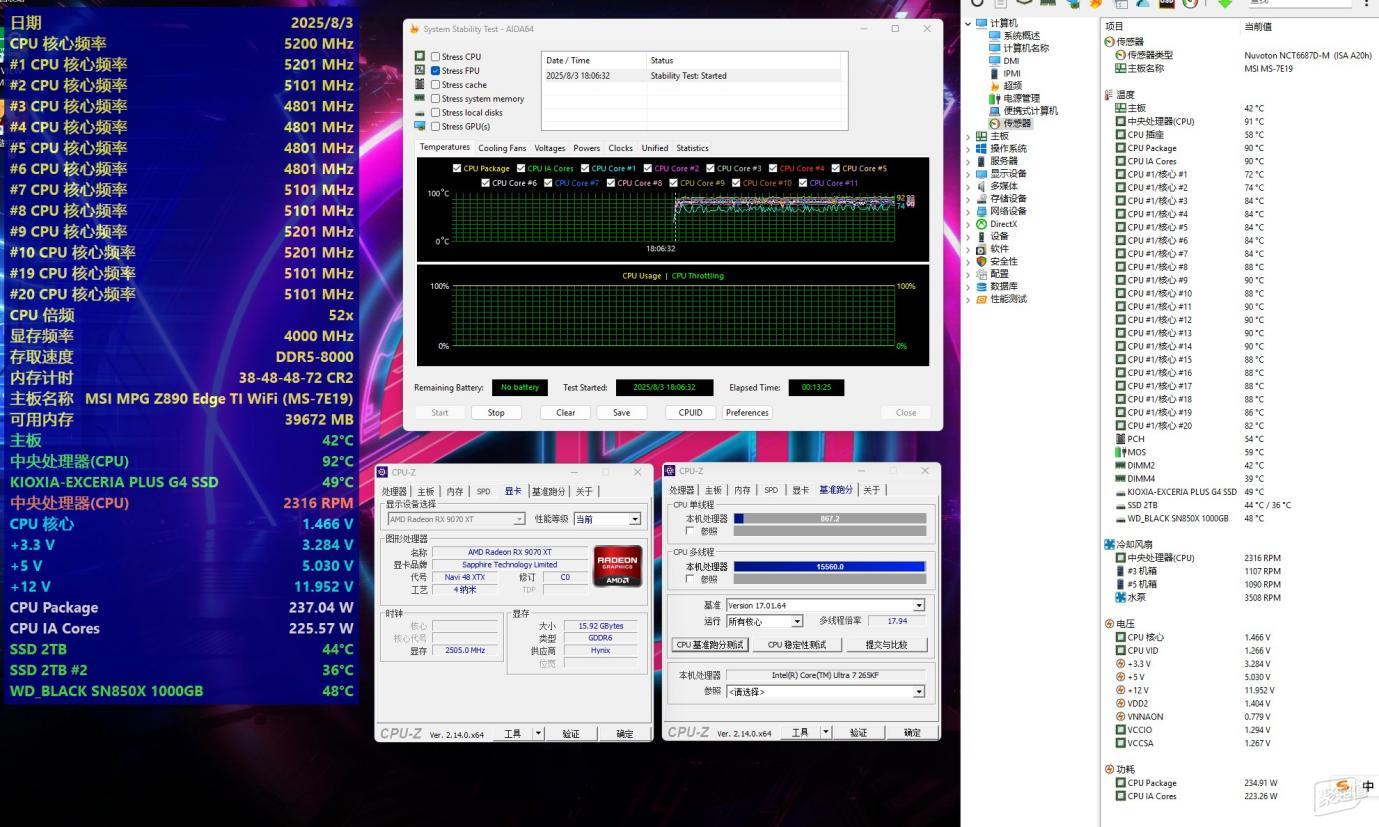Click the 电压 group header in sensor list
Image resolution: width=1379 pixels, height=827 pixels.
pyautogui.click(x=1120, y=624)
